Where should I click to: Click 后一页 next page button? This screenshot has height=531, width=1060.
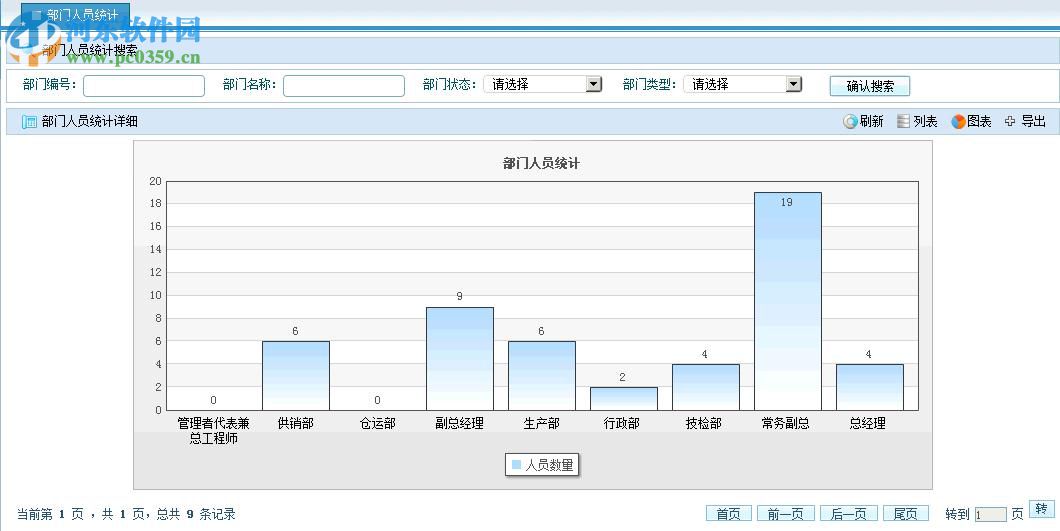[848, 514]
